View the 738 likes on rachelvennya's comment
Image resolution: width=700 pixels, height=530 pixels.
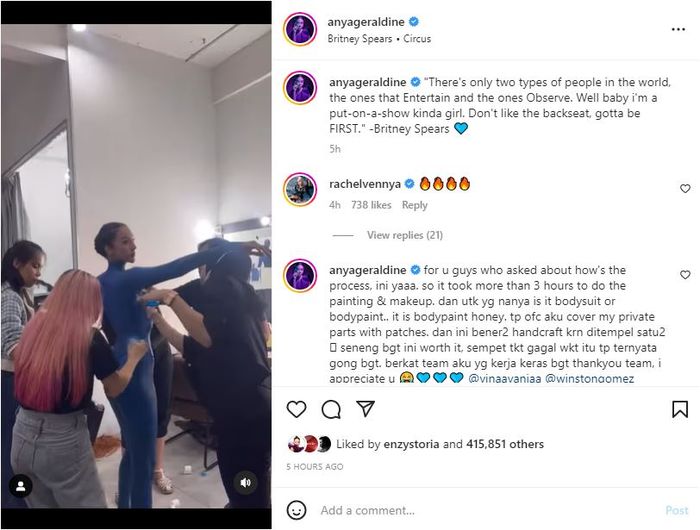[x=371, y=205]
